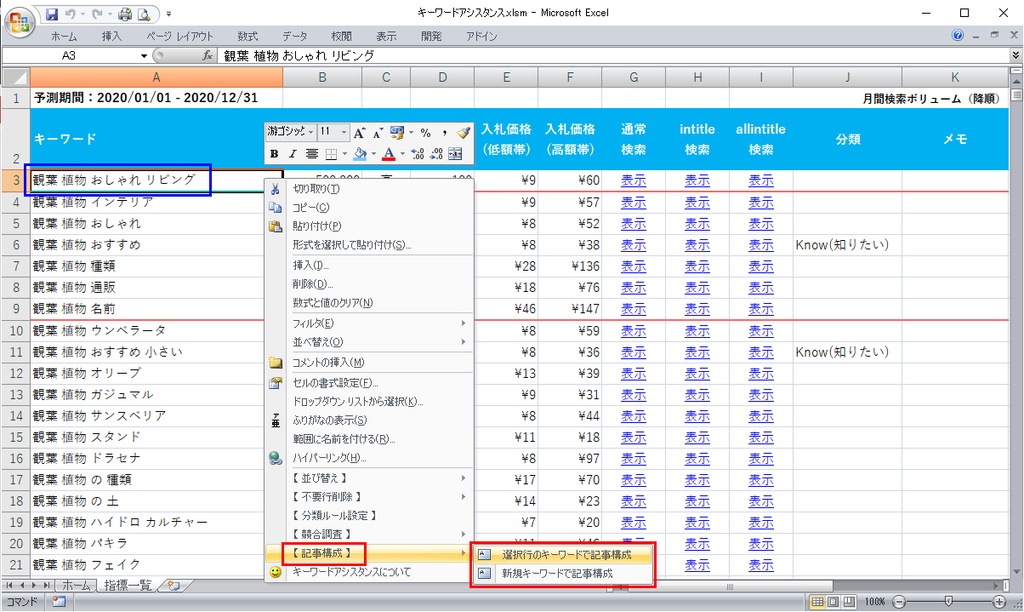
Task: Switch to Page Layout view in status bar
Action: click(x=833, y=602)
